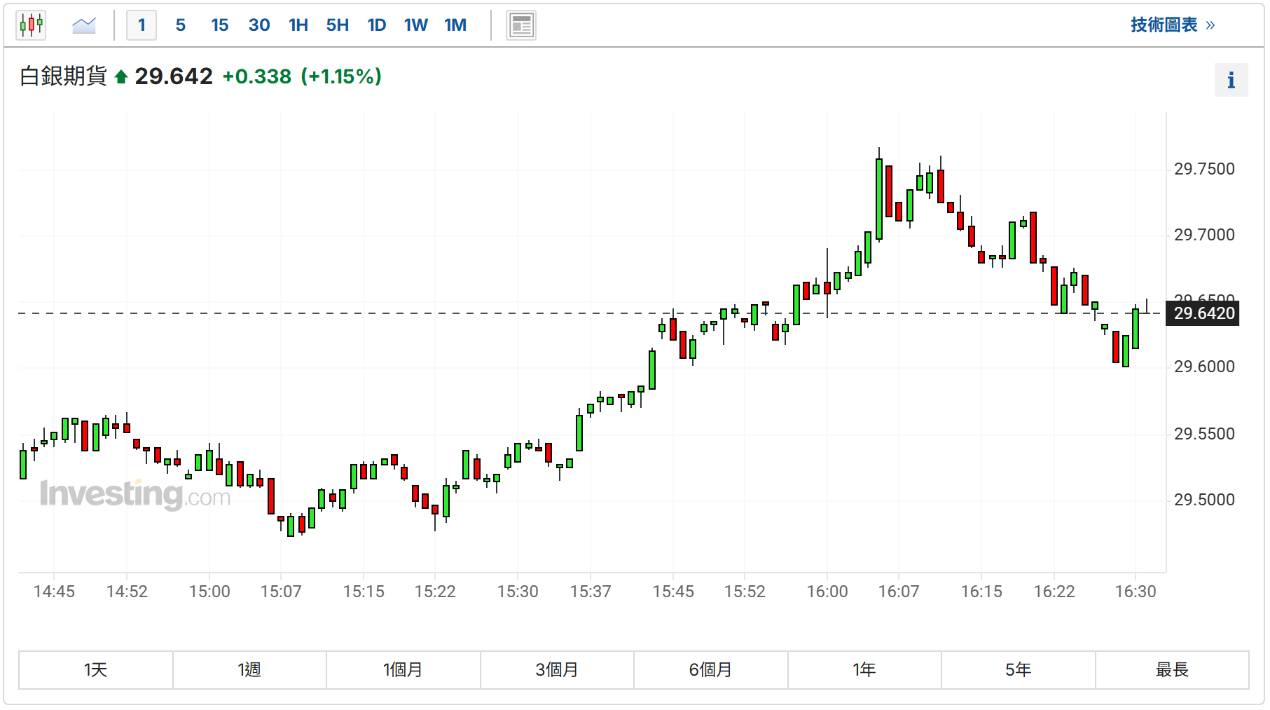
Task: Switch interval to 5 minutes
Action: tap(180, 25)
